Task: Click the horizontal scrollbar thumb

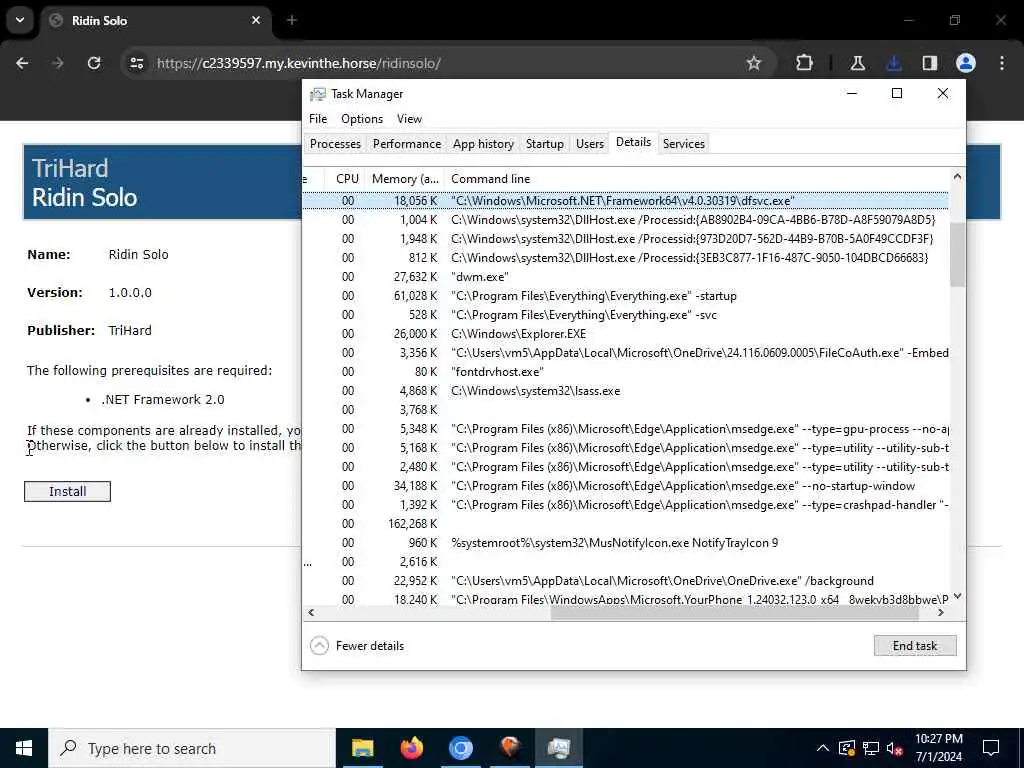Action: (x=735, y=613)
